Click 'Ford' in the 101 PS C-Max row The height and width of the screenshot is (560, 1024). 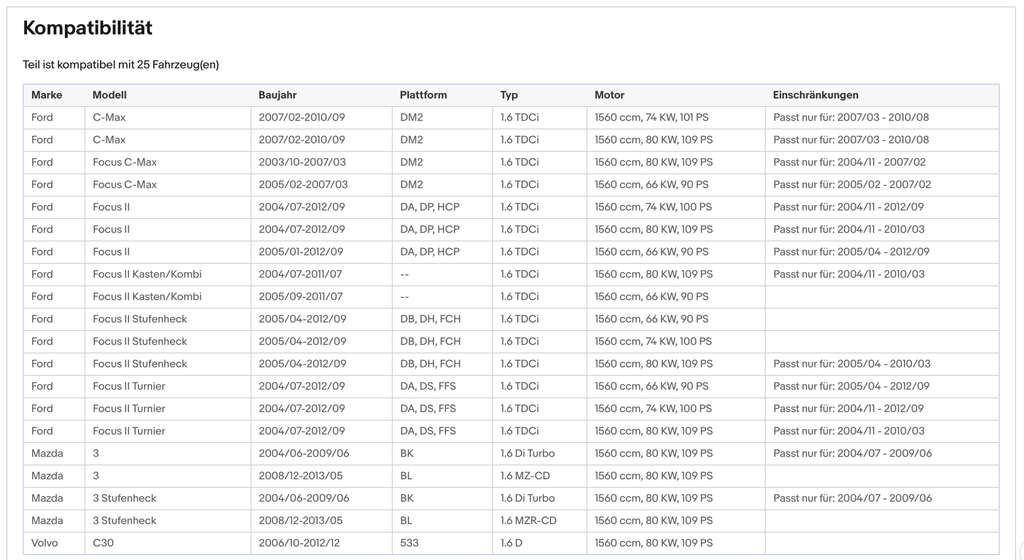pos(42,117)
